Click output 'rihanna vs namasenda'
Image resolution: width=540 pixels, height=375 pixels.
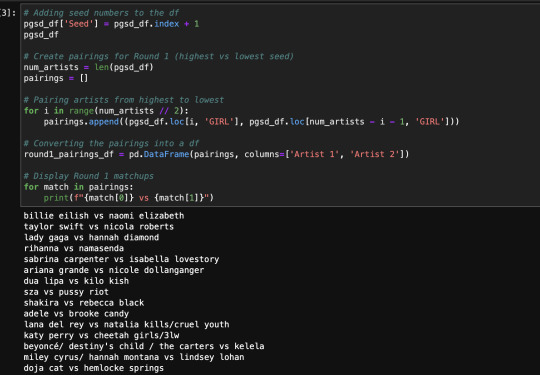[74, 248]
